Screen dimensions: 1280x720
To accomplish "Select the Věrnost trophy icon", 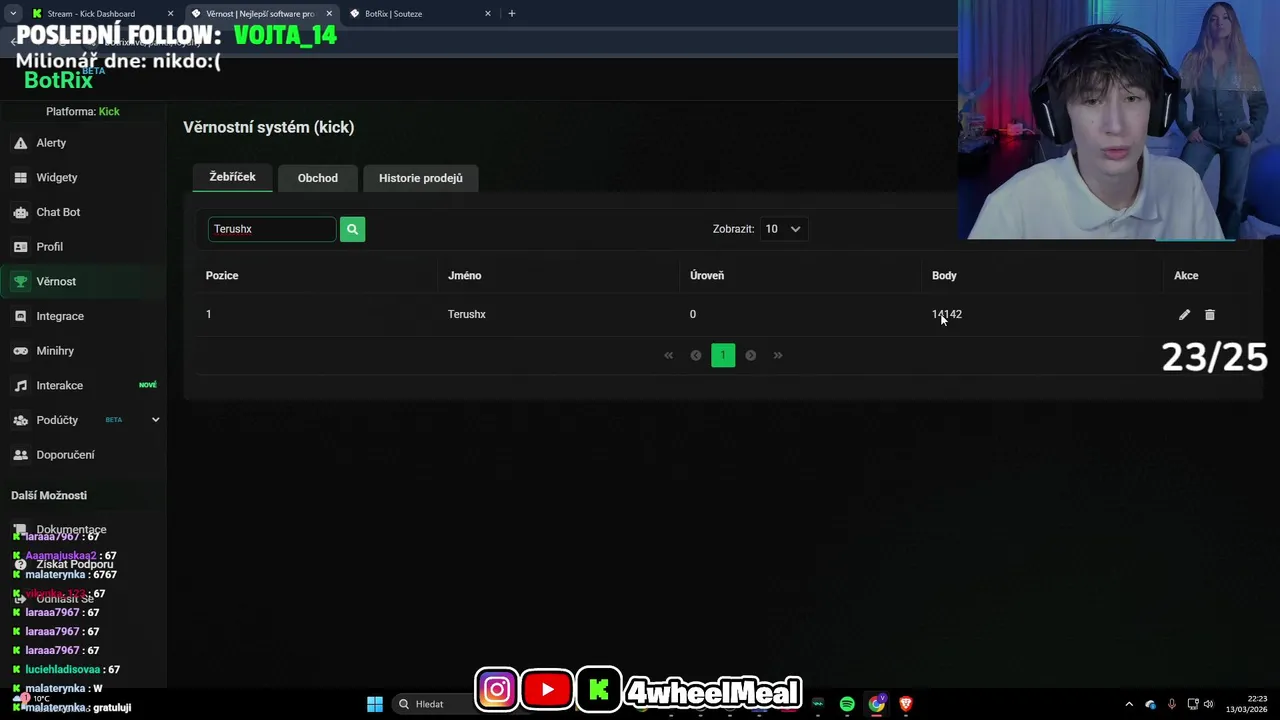I will 20,282.
